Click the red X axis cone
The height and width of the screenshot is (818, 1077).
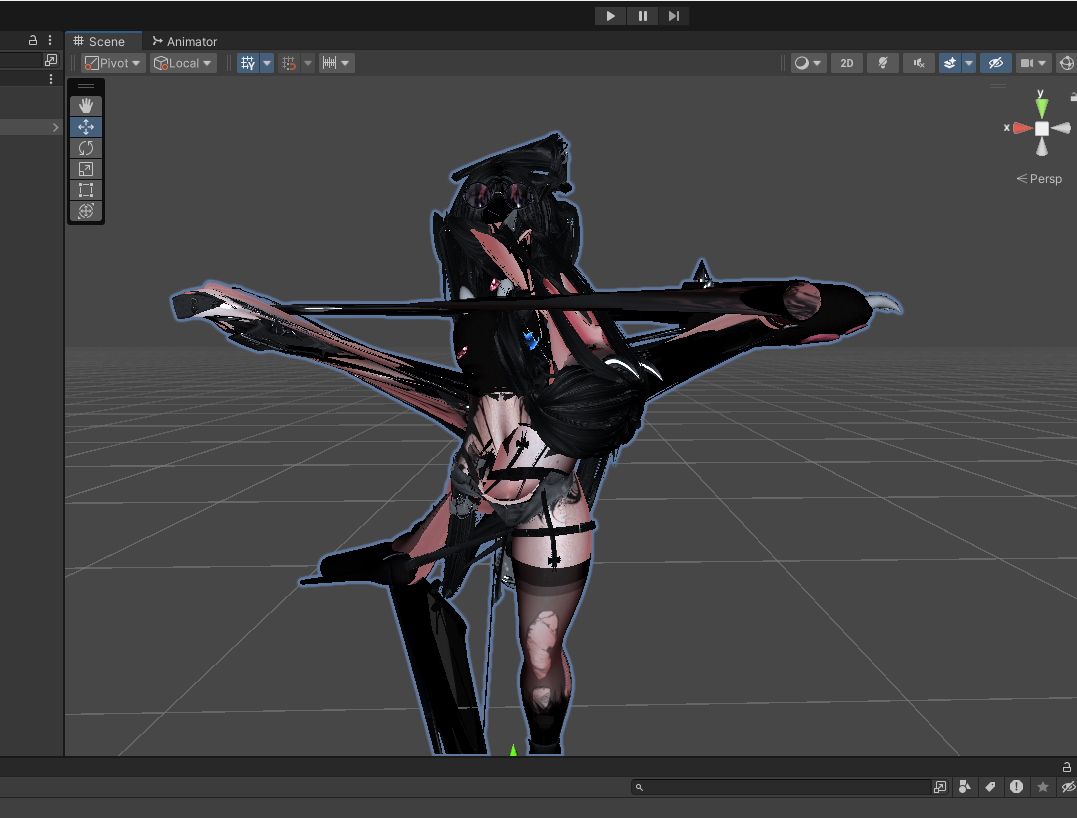[x=1023, y=128]
